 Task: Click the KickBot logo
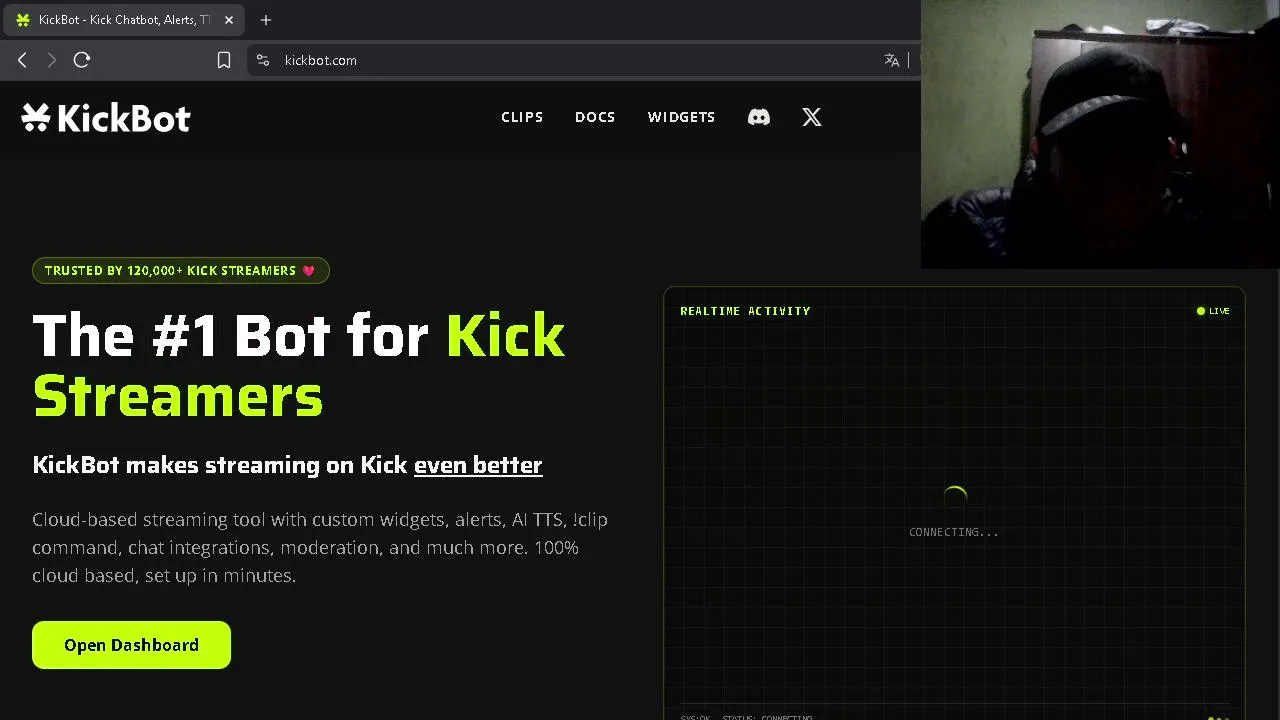[106, 118]
